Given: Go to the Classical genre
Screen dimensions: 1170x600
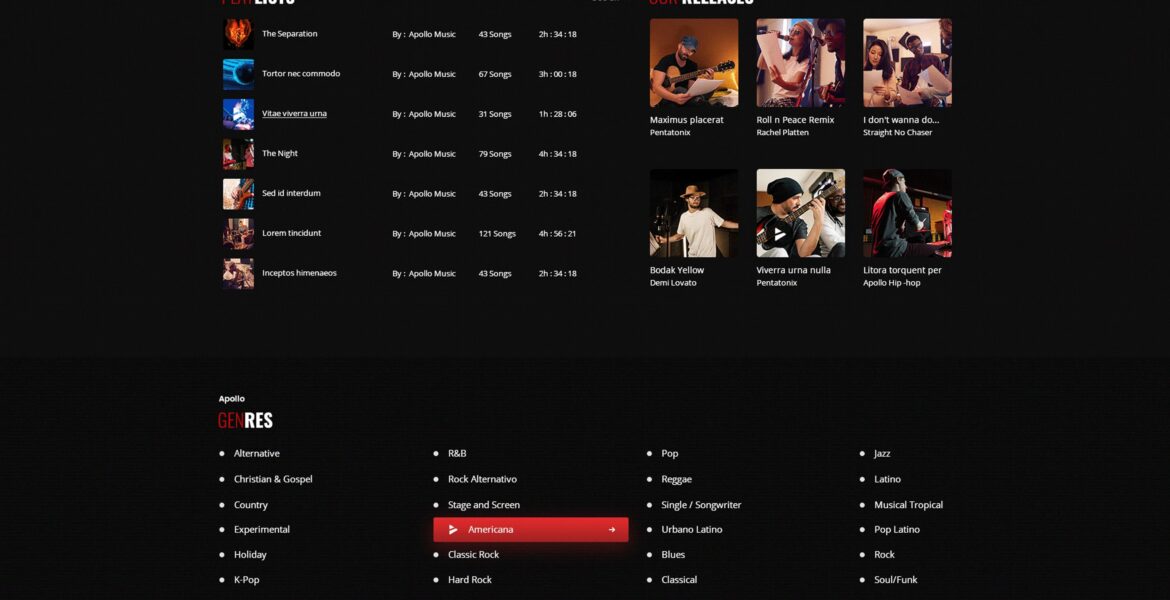Looking at the screenshot, I should point(679,580).
